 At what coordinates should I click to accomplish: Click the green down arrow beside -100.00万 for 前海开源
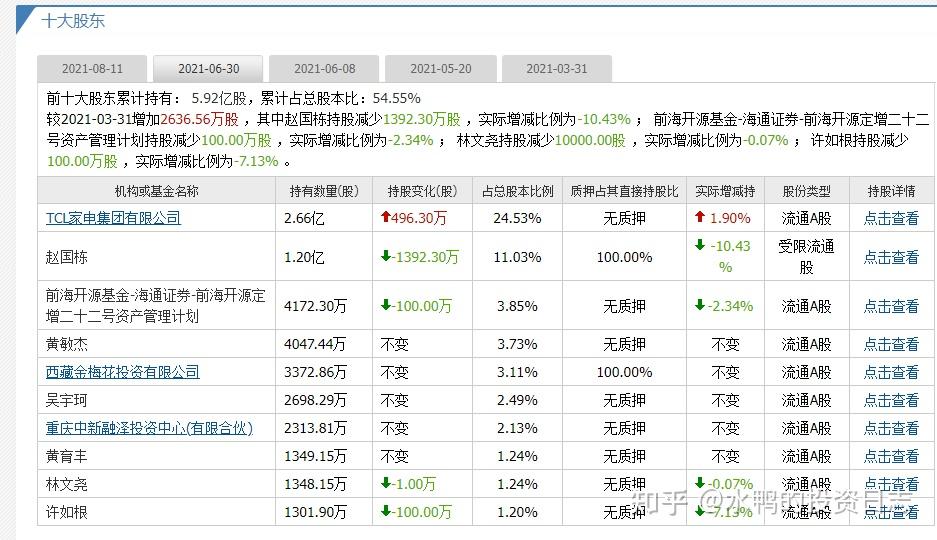coord(385,305)
